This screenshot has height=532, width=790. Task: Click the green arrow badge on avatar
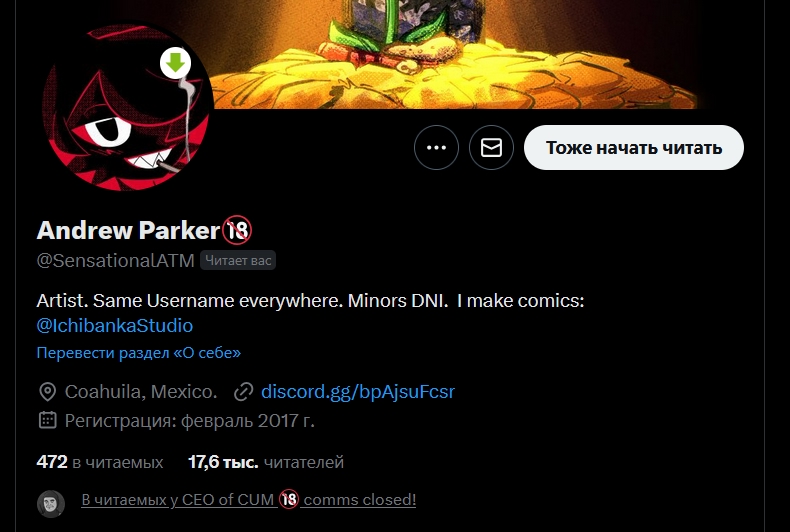pyautogui.click(x=175, y=63)
